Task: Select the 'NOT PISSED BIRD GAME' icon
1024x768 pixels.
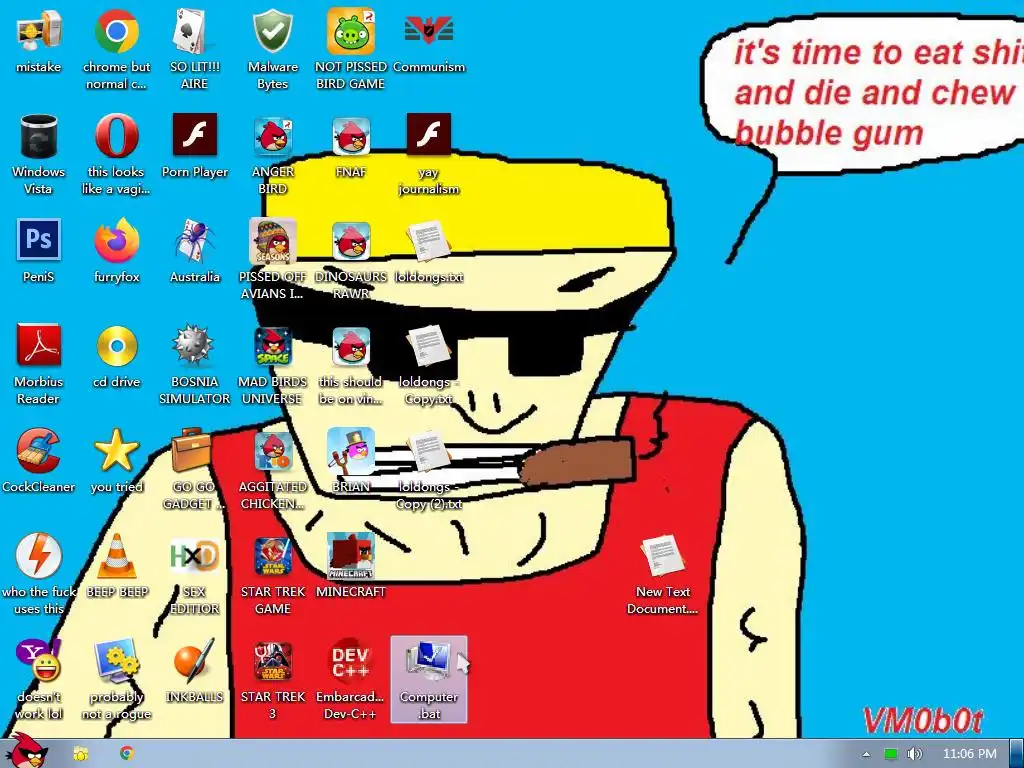Action: point(351,49)
